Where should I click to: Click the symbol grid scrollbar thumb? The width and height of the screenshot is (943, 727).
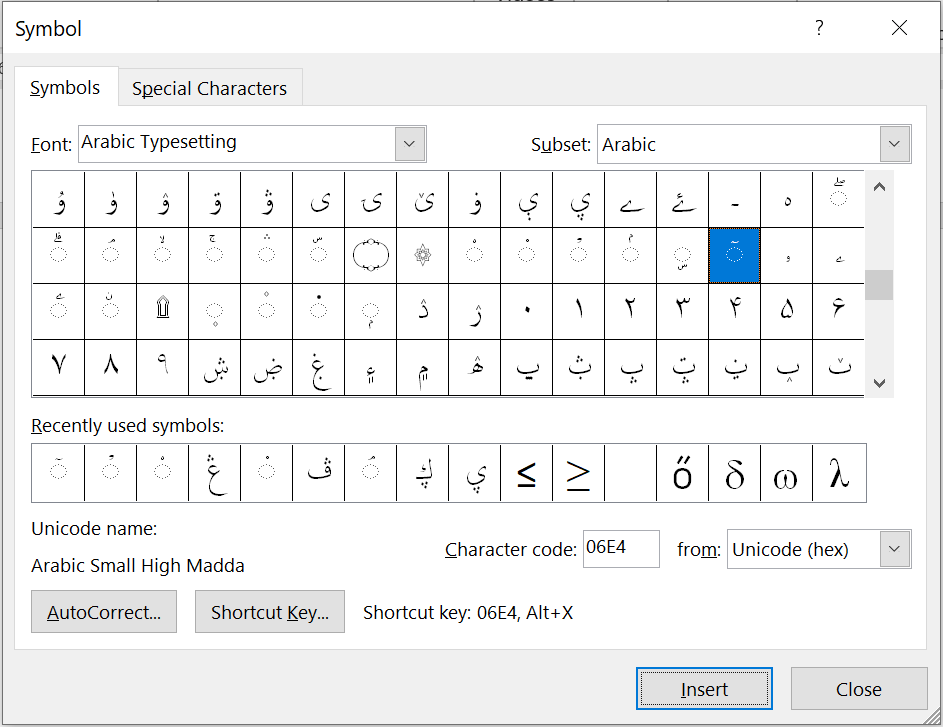(x=879, y=285)
